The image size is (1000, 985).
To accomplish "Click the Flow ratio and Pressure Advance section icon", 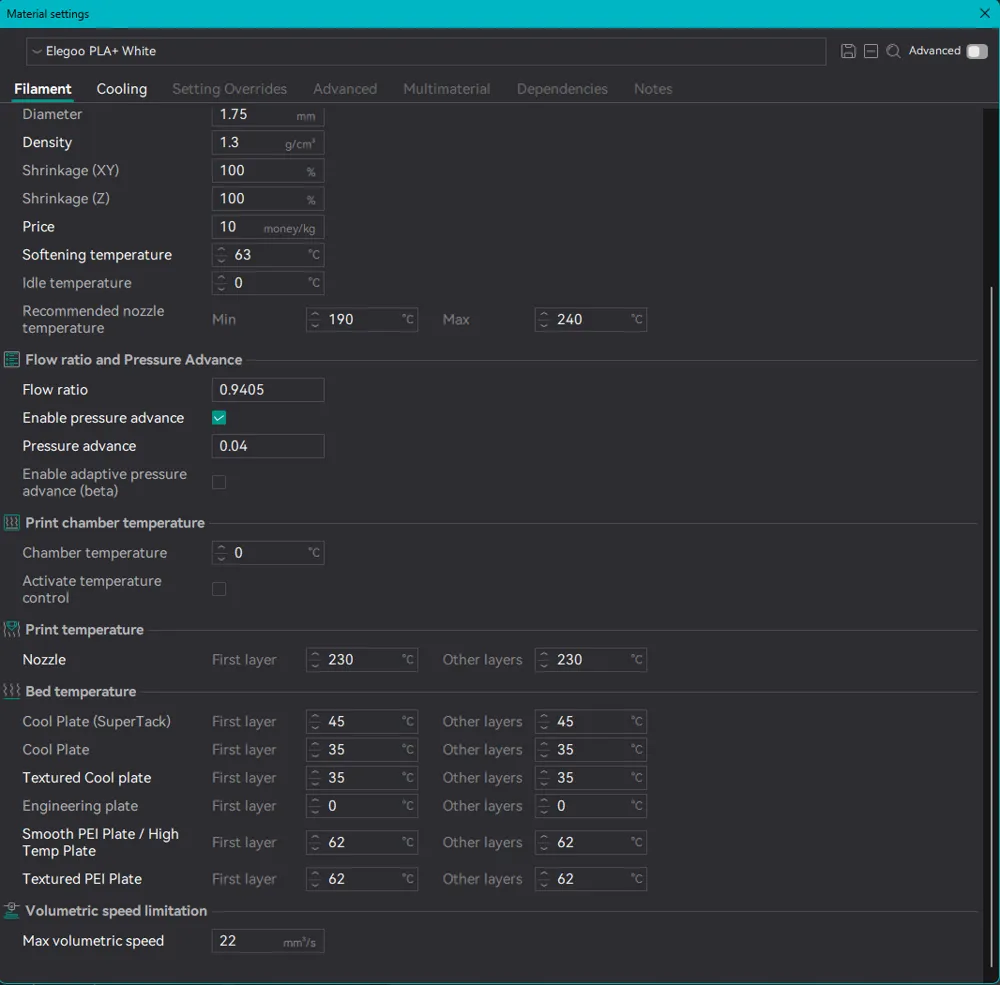I will [x=12, y=360].
